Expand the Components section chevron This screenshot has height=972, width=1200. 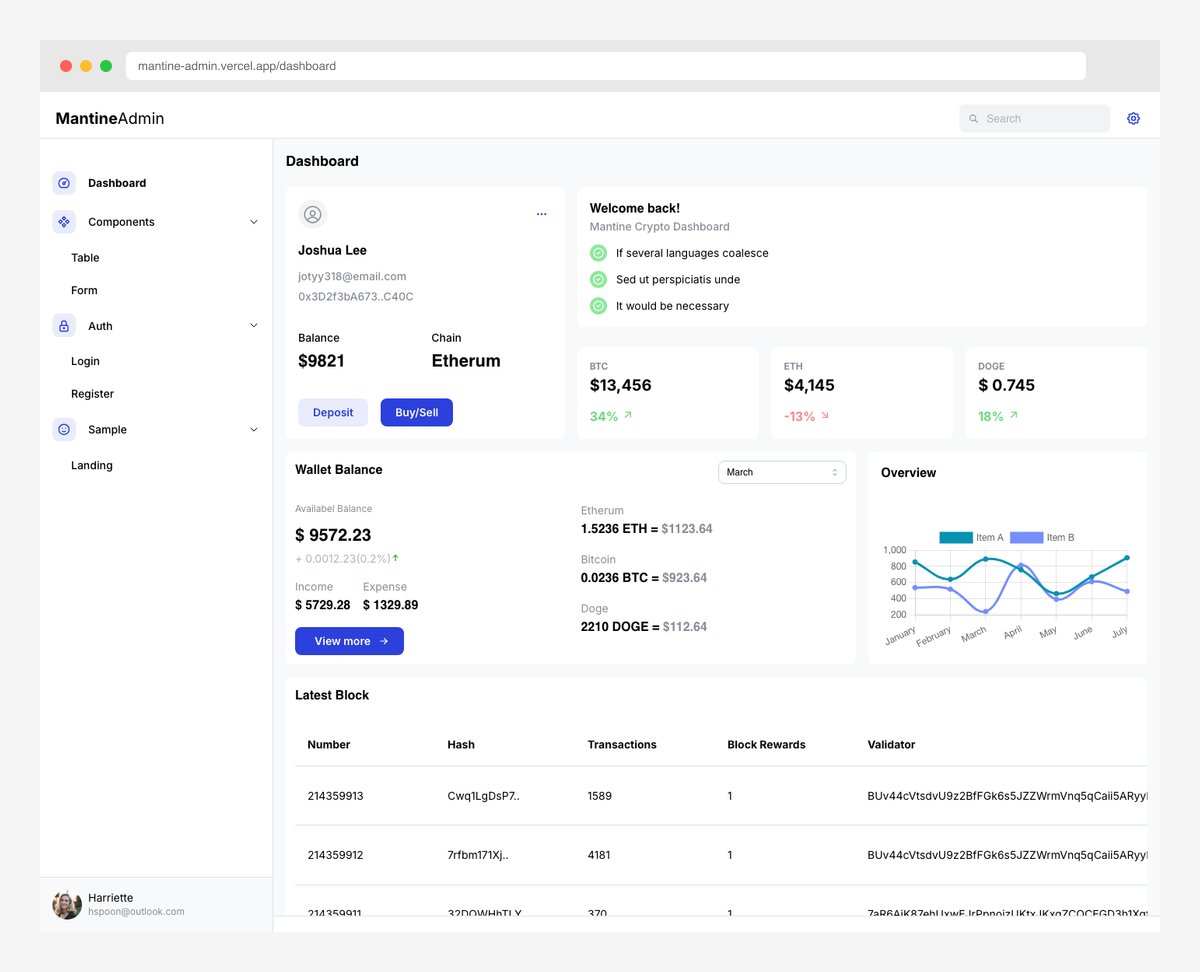coord(253,221)
